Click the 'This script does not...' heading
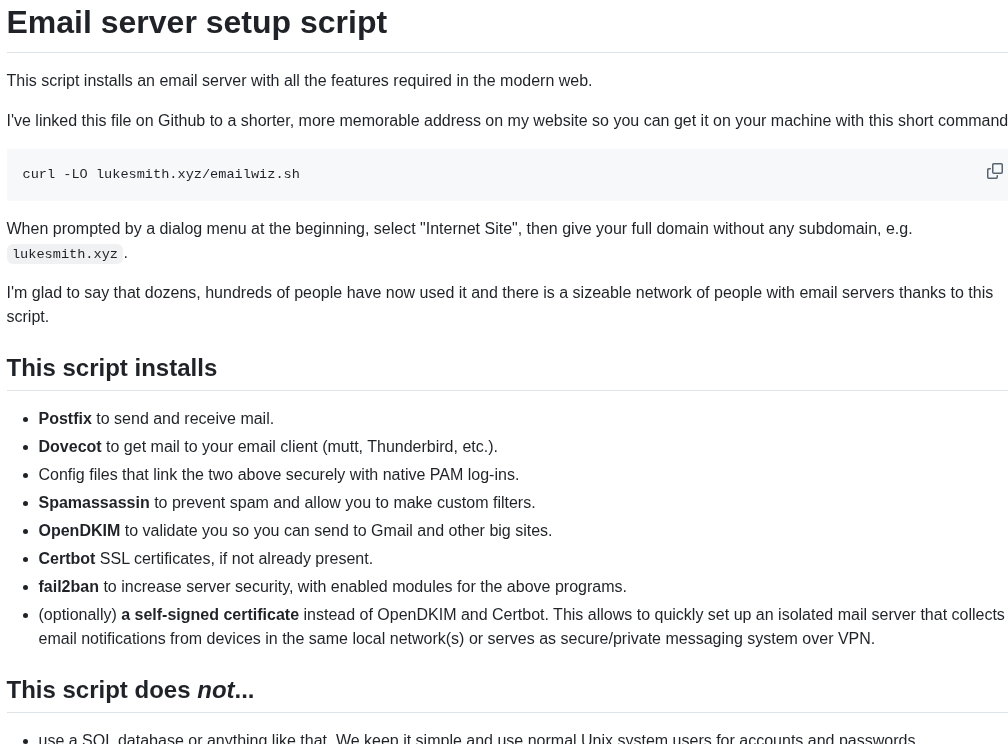1008x744 pixels. point(130,690)
